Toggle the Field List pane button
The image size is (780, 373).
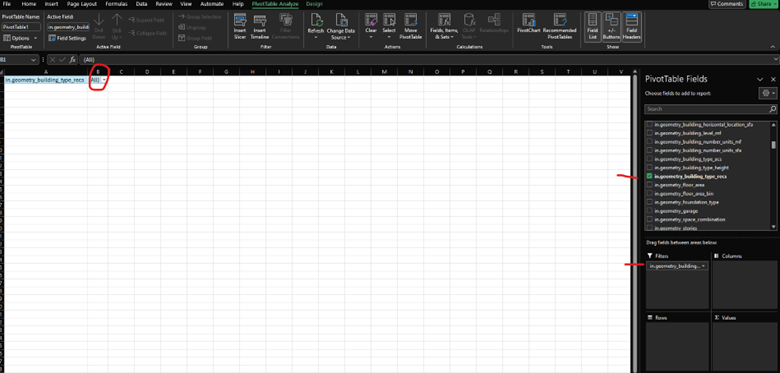(592, 27)
